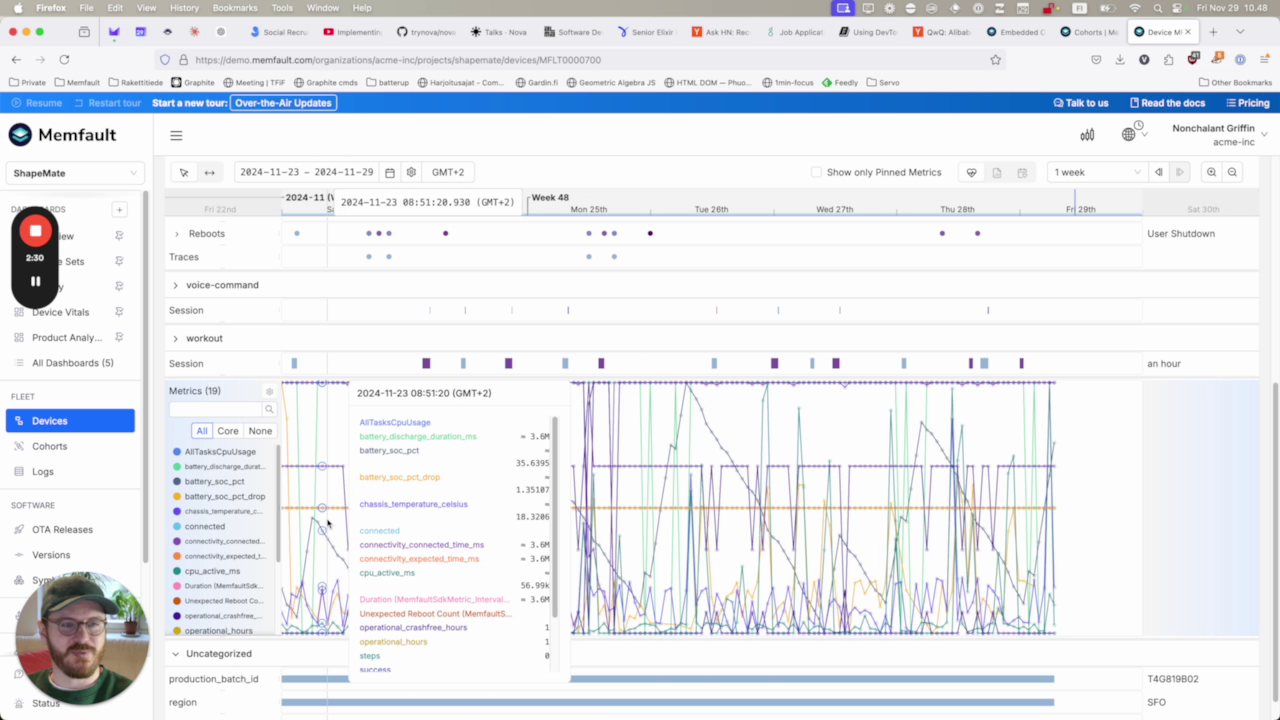
Task: Select the None metrics filter
Action: tap(260, 431)
